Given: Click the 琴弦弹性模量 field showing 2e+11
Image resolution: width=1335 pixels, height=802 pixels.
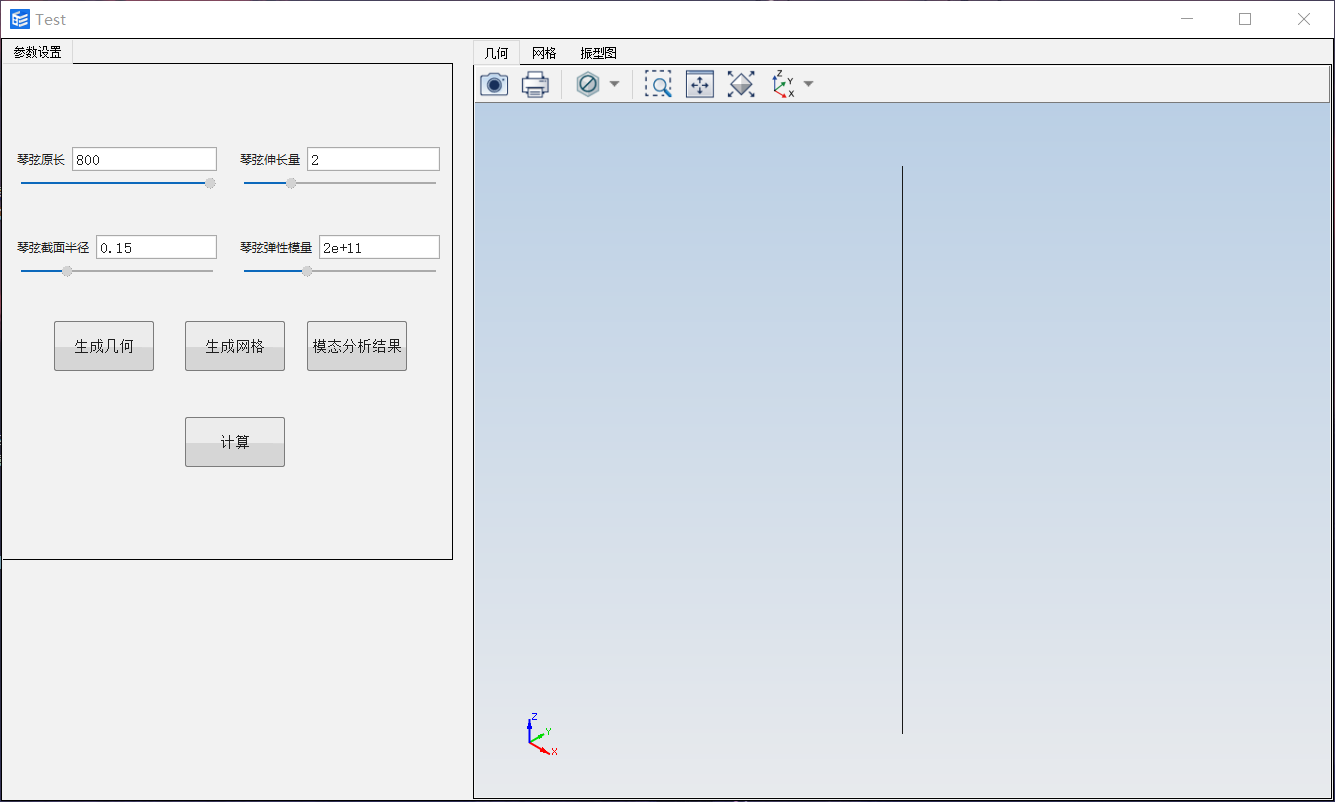Looking at the screenshot, I should [379, 247].
